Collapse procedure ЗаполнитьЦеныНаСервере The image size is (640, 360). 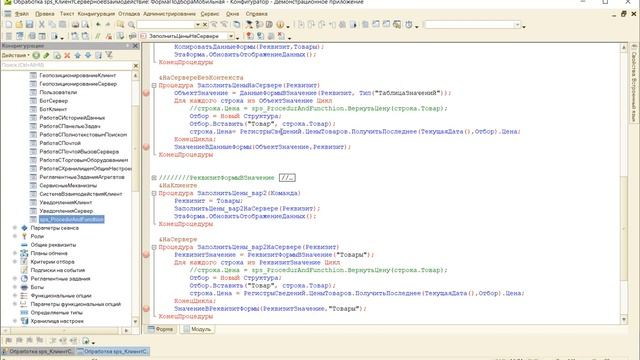[x=154, y=85]
